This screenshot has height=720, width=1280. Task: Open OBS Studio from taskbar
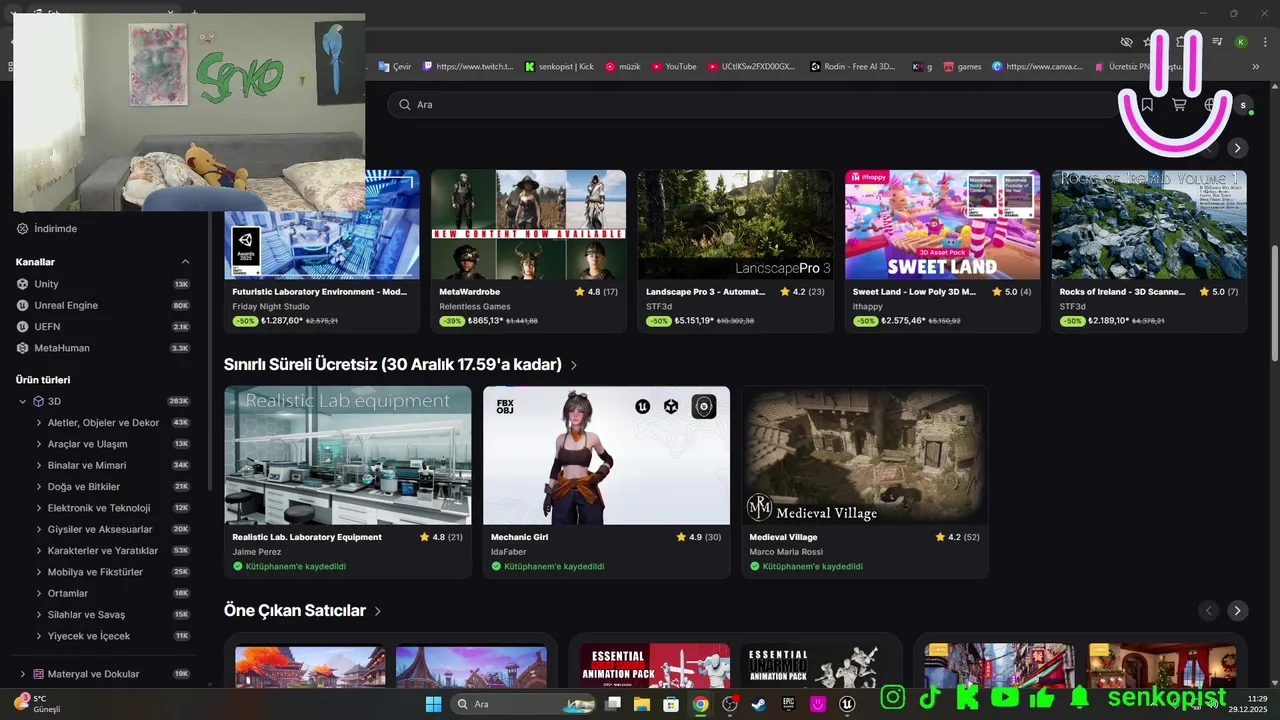point(730,704)
